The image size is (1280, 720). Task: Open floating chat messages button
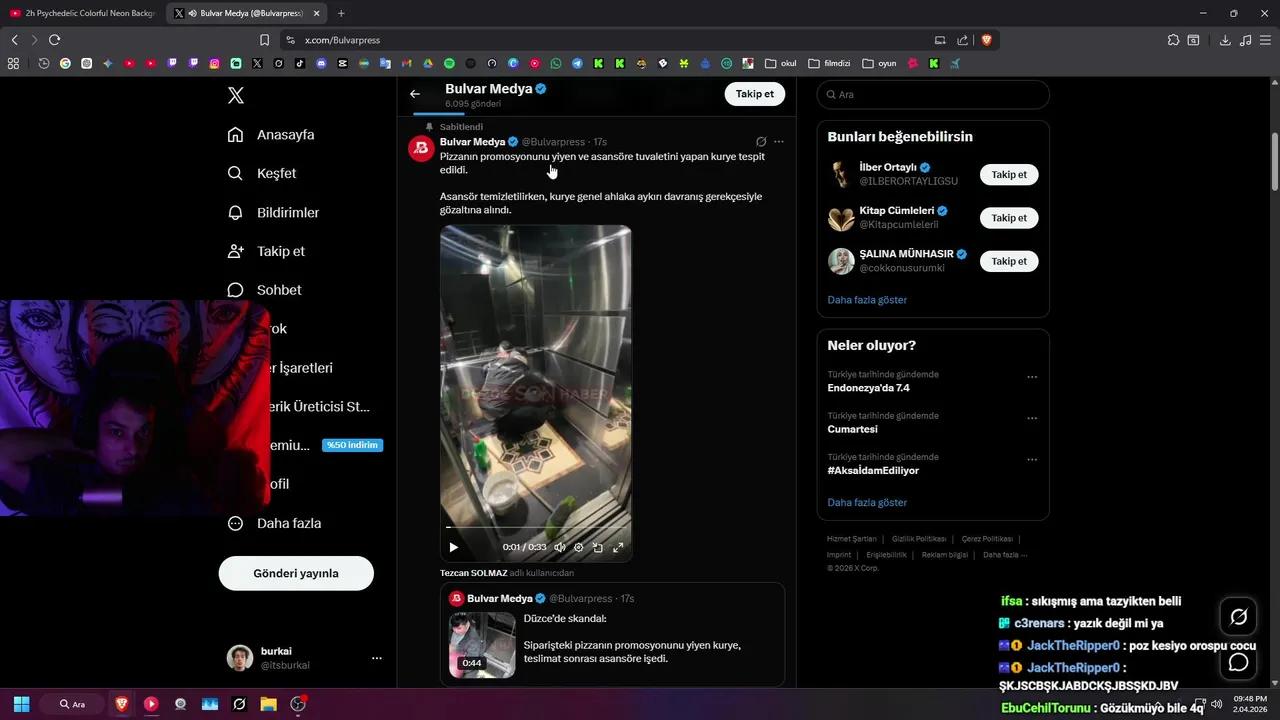click(x=1238, y=662)
